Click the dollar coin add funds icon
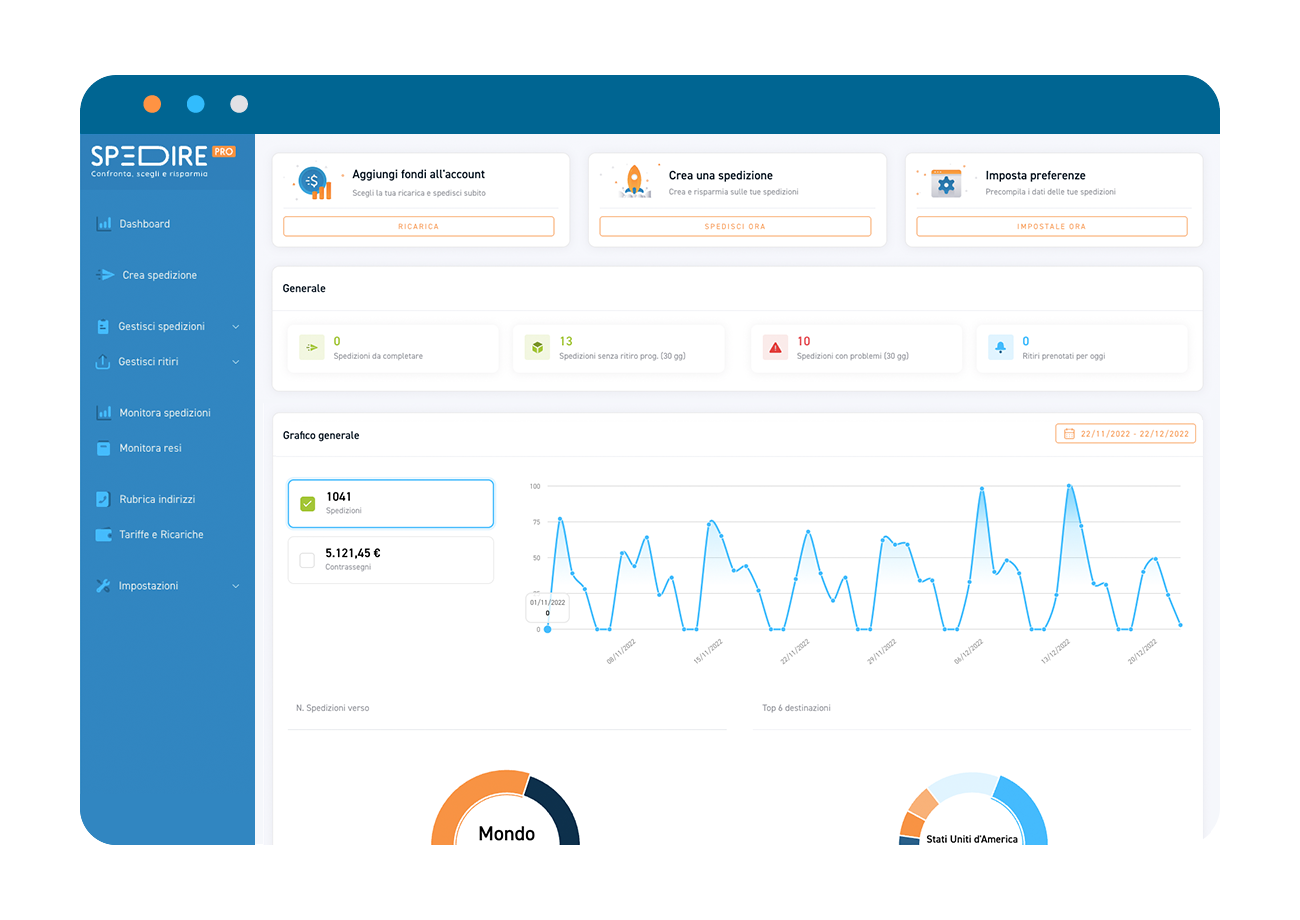The height and width of the screenshot is (920, 1300). 314,183
